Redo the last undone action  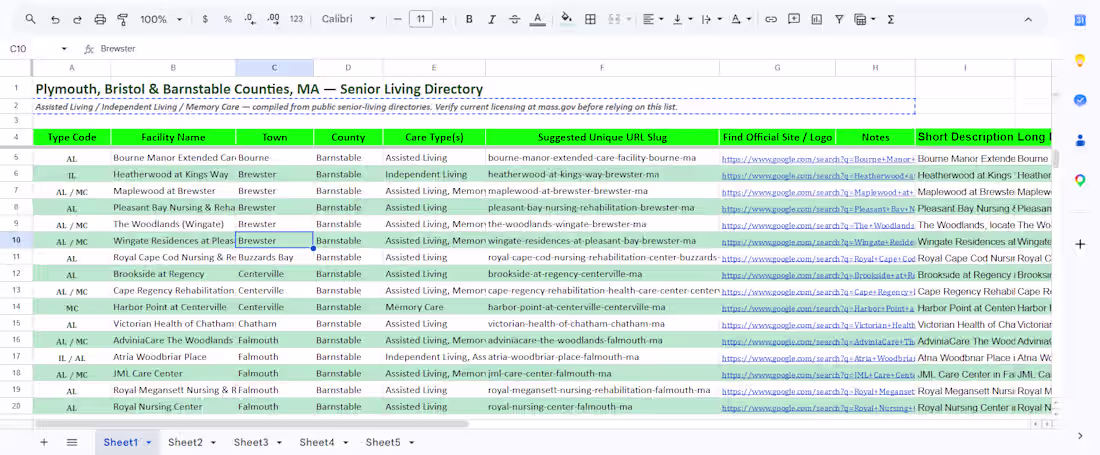point(77,20)
